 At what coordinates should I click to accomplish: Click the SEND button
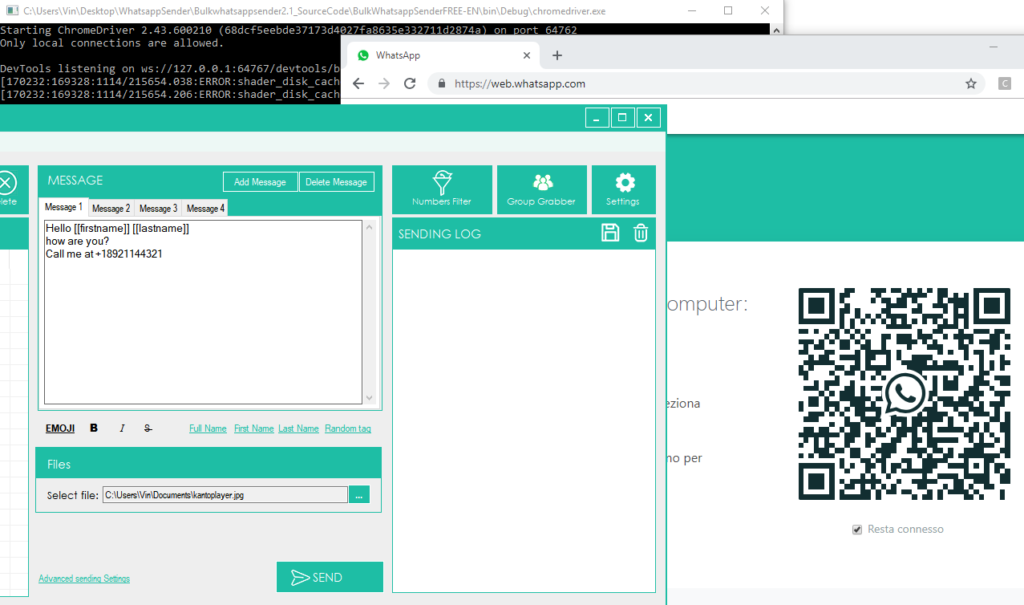pos(329,577)
